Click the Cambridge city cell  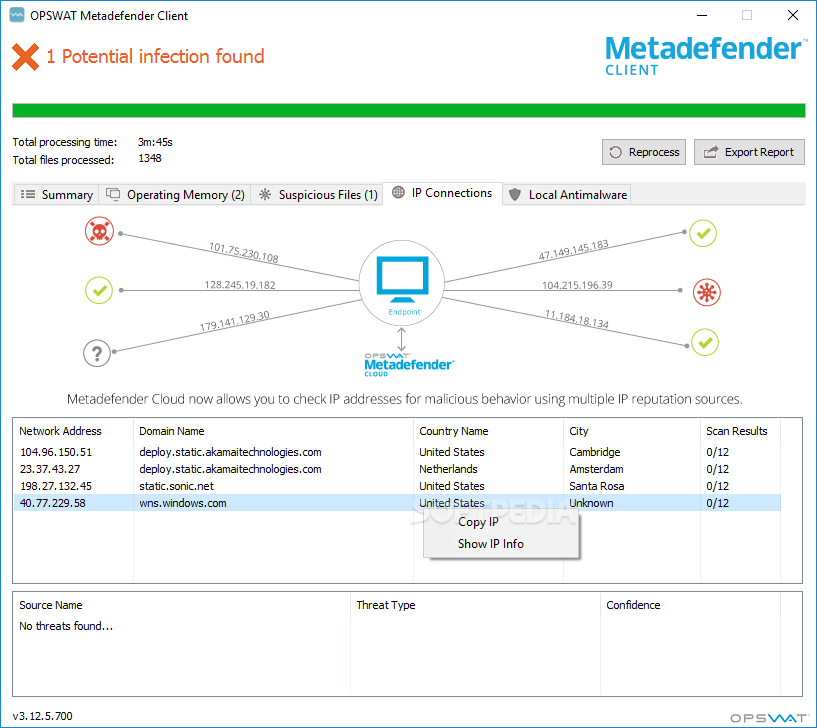click(x=595, y=452)
